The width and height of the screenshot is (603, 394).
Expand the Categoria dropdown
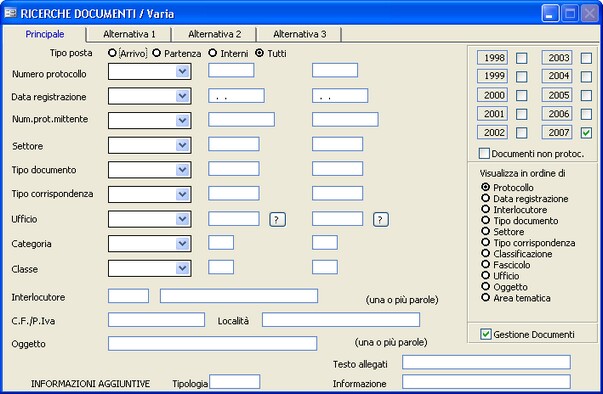click(x=183, y=244)
